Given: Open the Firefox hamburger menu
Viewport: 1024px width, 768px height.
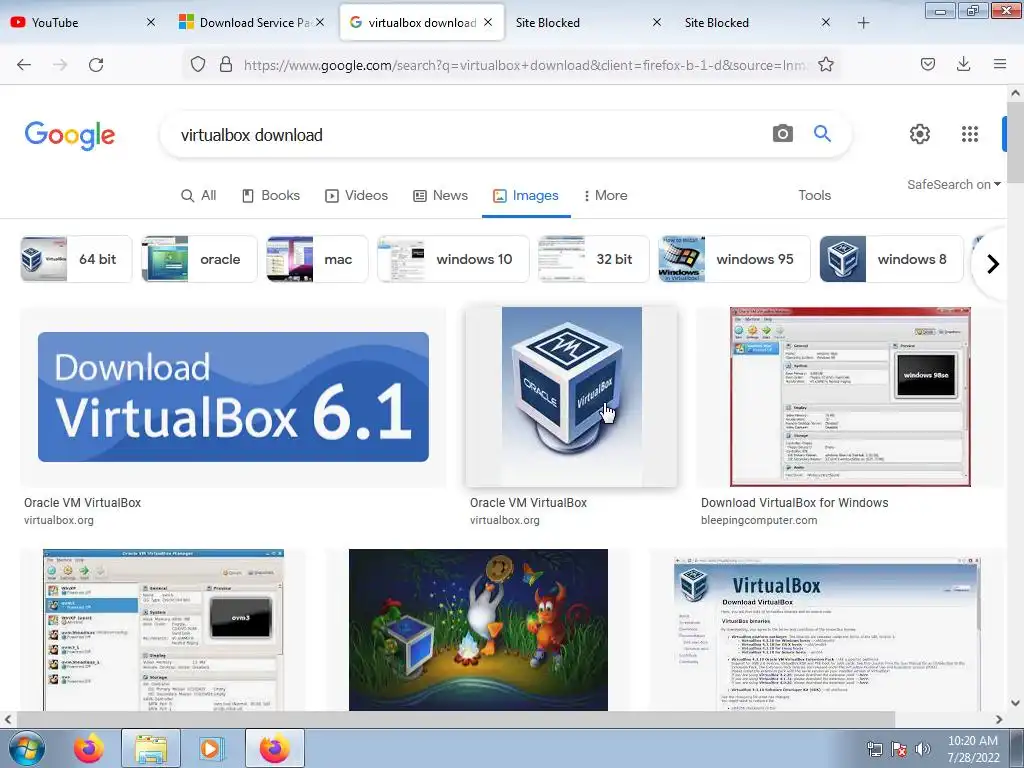Looking at the screenshot, I should click(x=1000, y=64).
